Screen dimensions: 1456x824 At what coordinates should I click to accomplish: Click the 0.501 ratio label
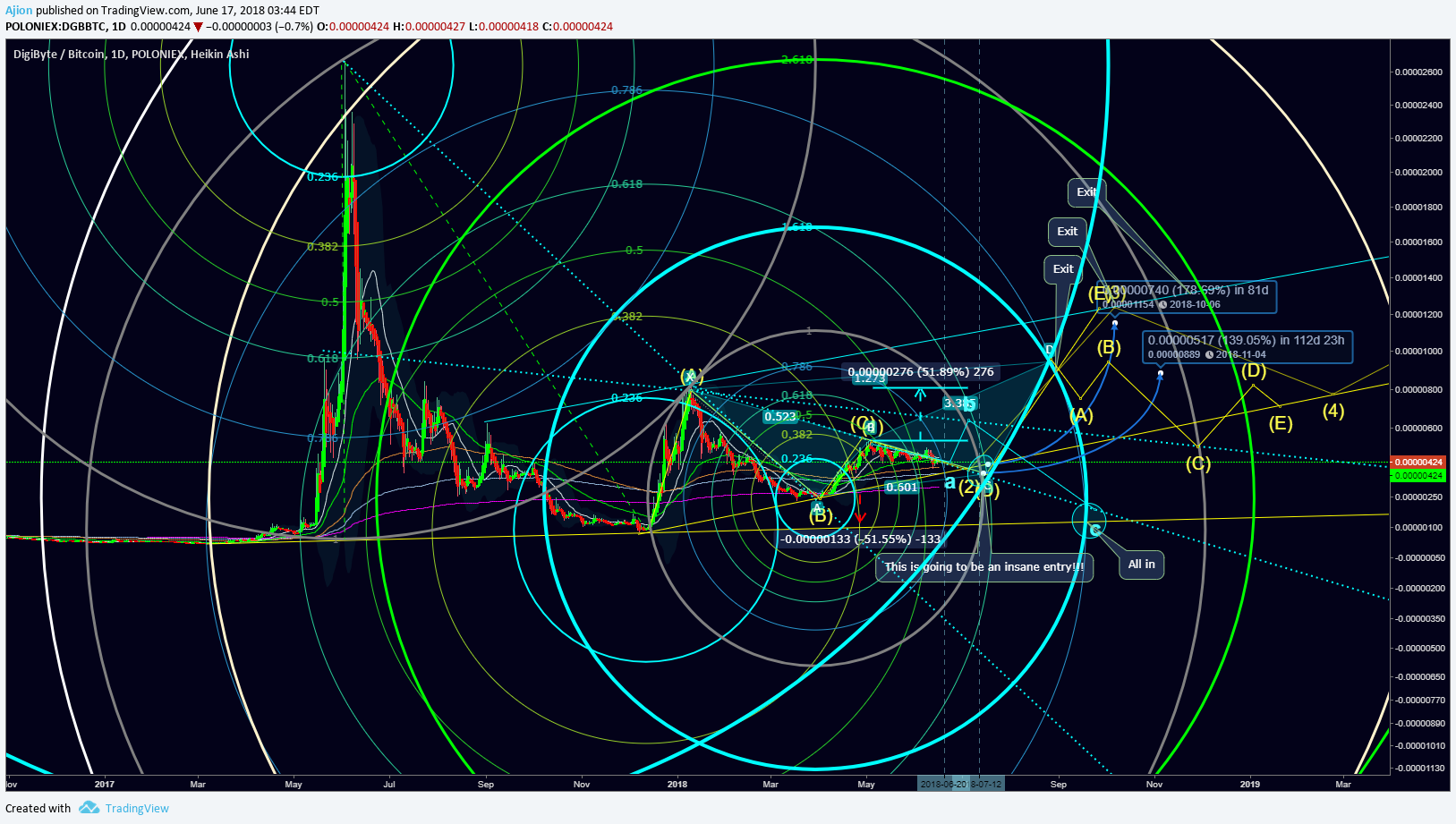pyautogui.click(x=901, y=488)
